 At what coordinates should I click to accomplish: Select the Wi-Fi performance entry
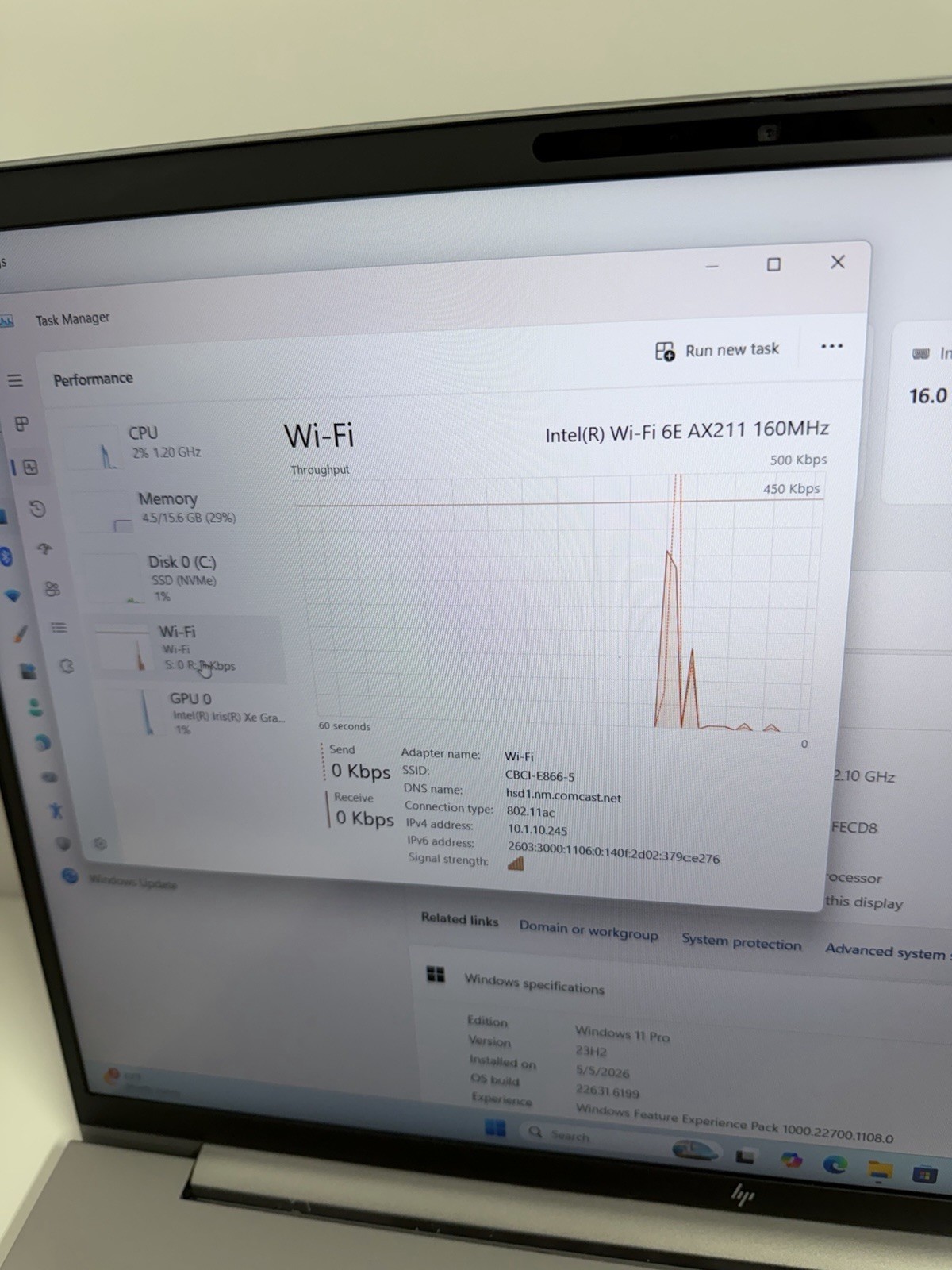pyautogui.click(x=188, y=648)
